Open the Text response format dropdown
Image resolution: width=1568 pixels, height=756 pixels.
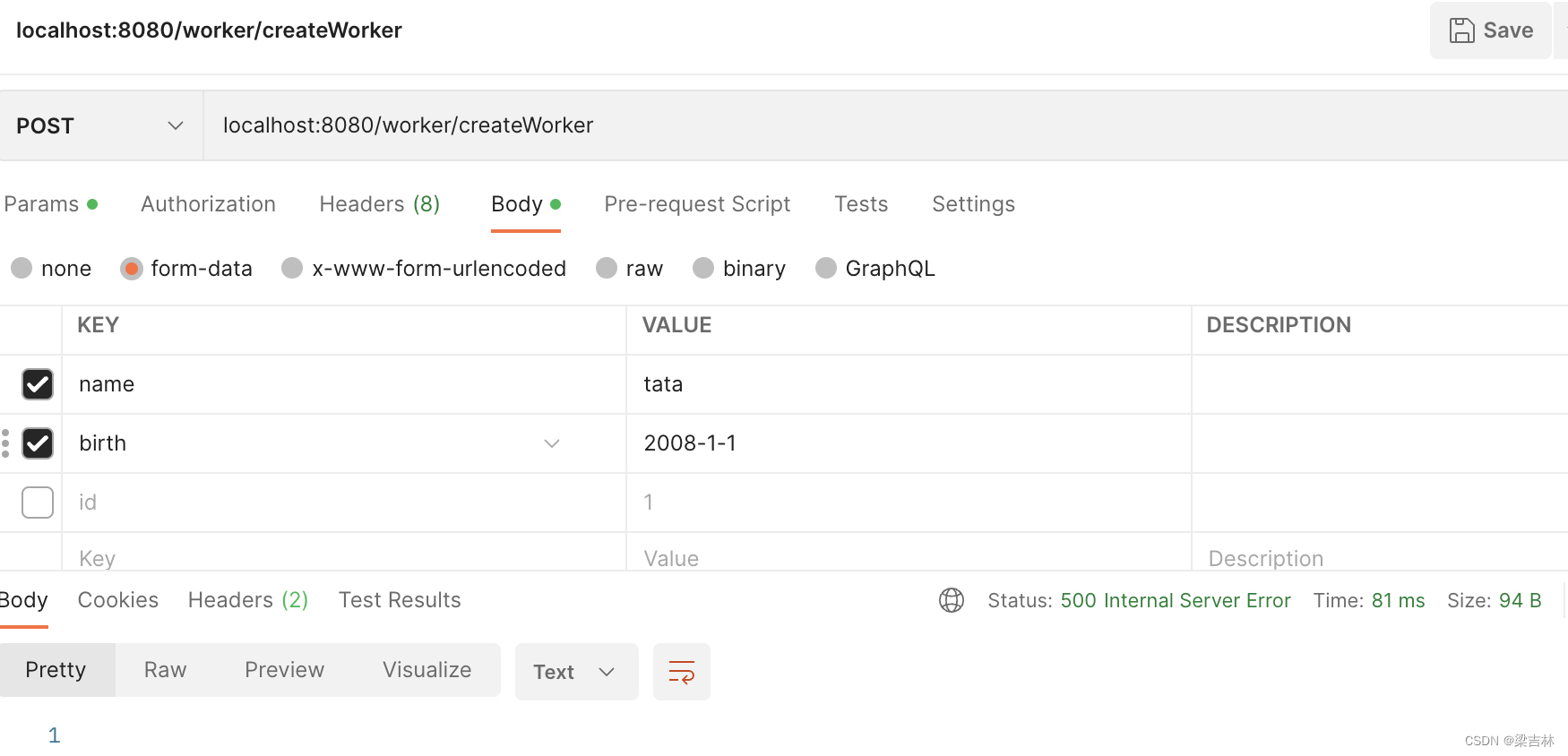pos(576,672)
